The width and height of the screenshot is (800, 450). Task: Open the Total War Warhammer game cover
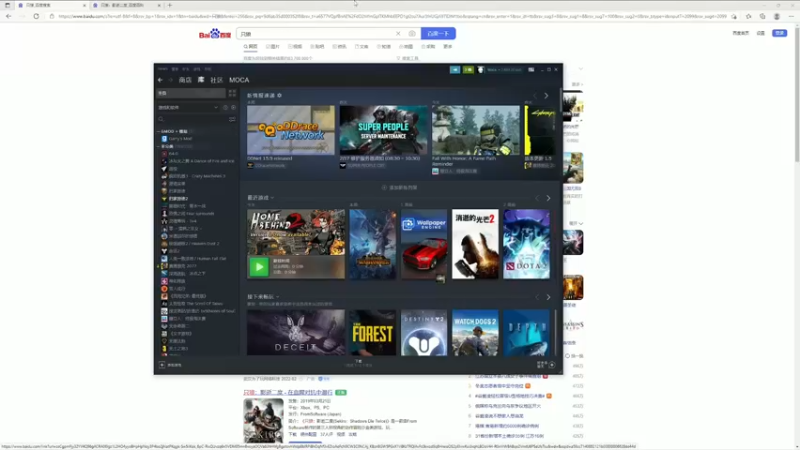372,244
